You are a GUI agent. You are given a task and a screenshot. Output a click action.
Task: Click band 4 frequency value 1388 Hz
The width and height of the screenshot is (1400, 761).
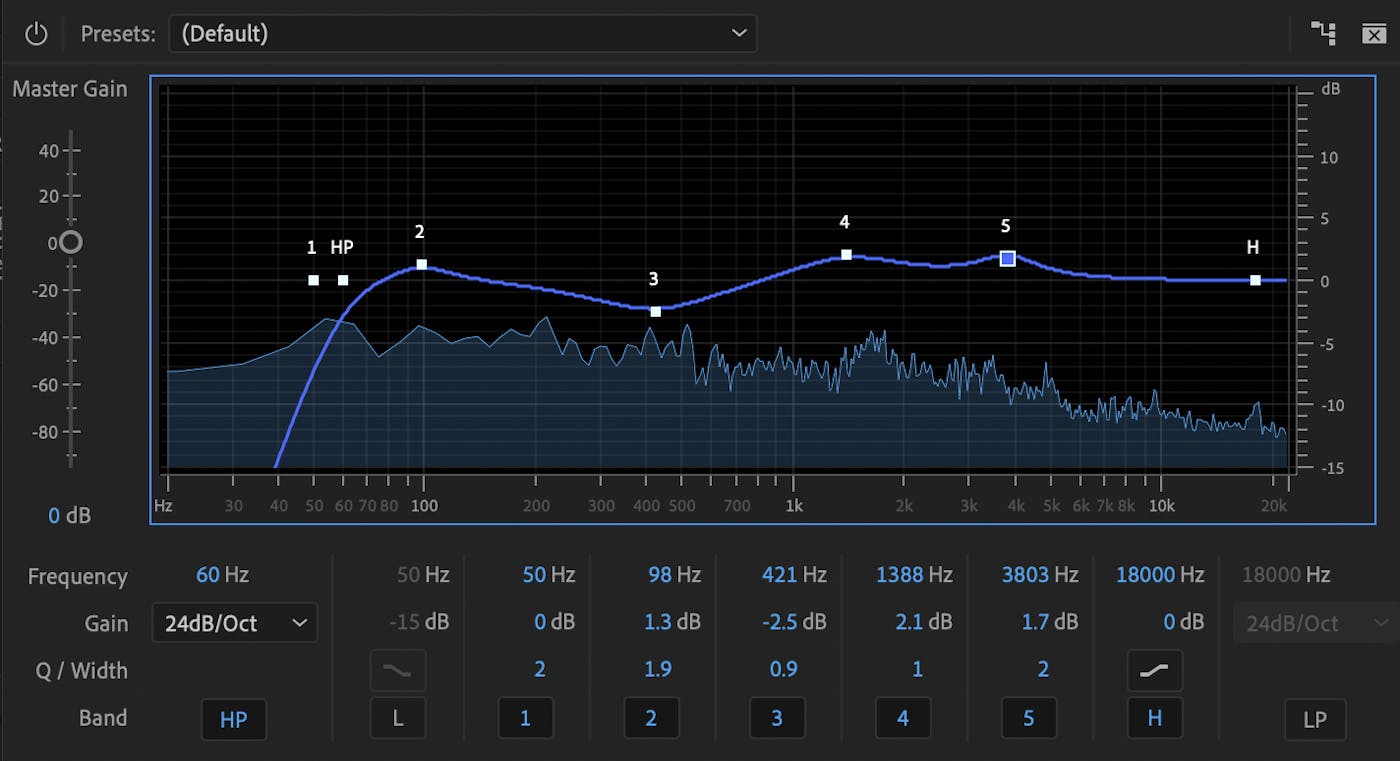click(915, 575)
